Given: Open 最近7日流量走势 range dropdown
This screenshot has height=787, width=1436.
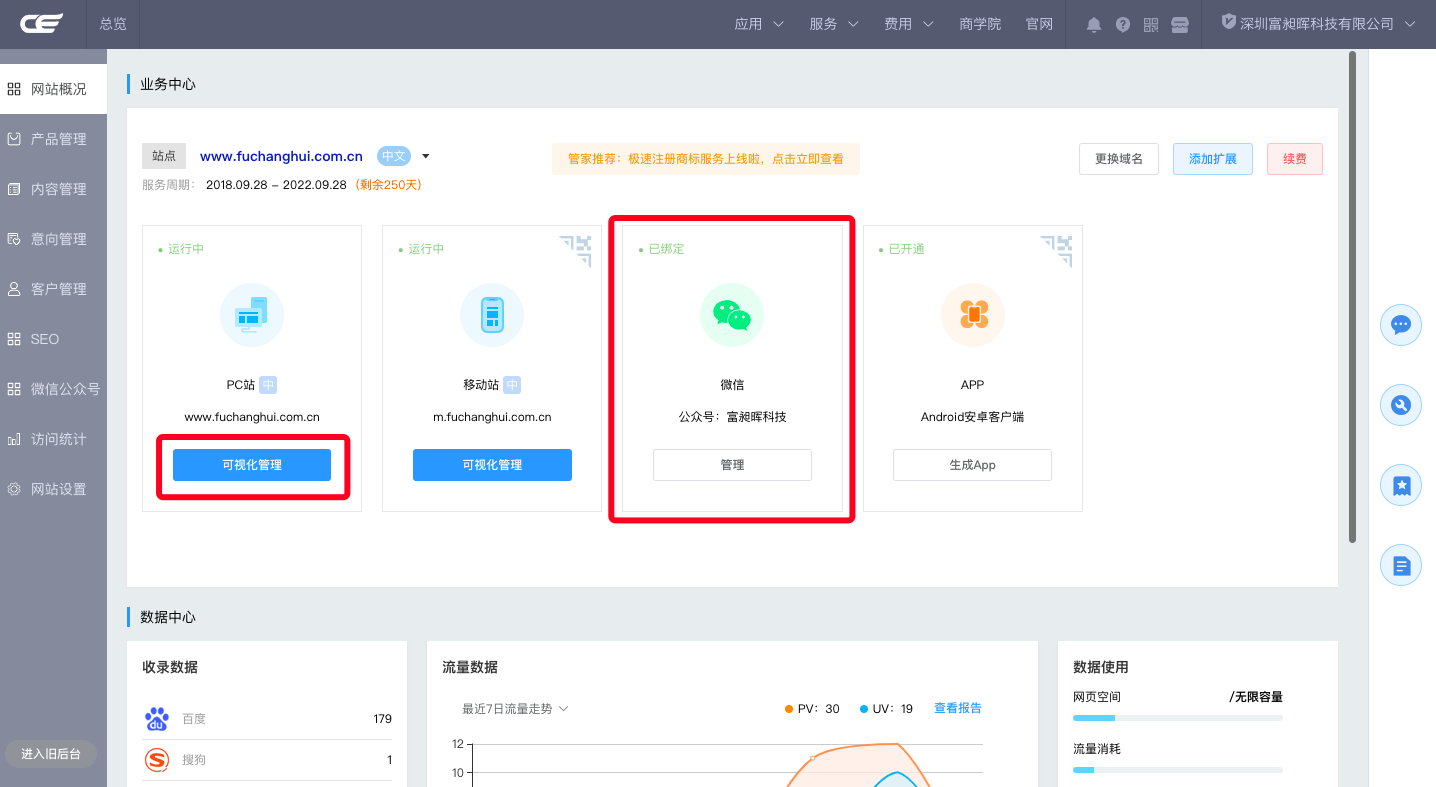Looking at the screenshot, I should point(515,709).
